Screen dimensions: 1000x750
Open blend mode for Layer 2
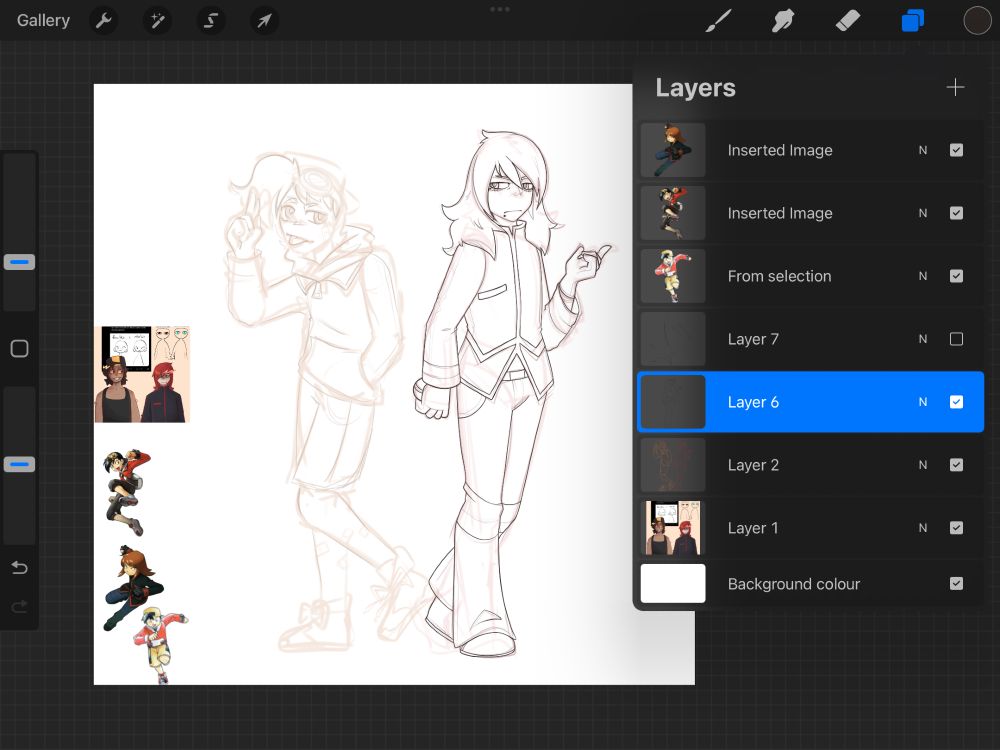tap(923, 465)
